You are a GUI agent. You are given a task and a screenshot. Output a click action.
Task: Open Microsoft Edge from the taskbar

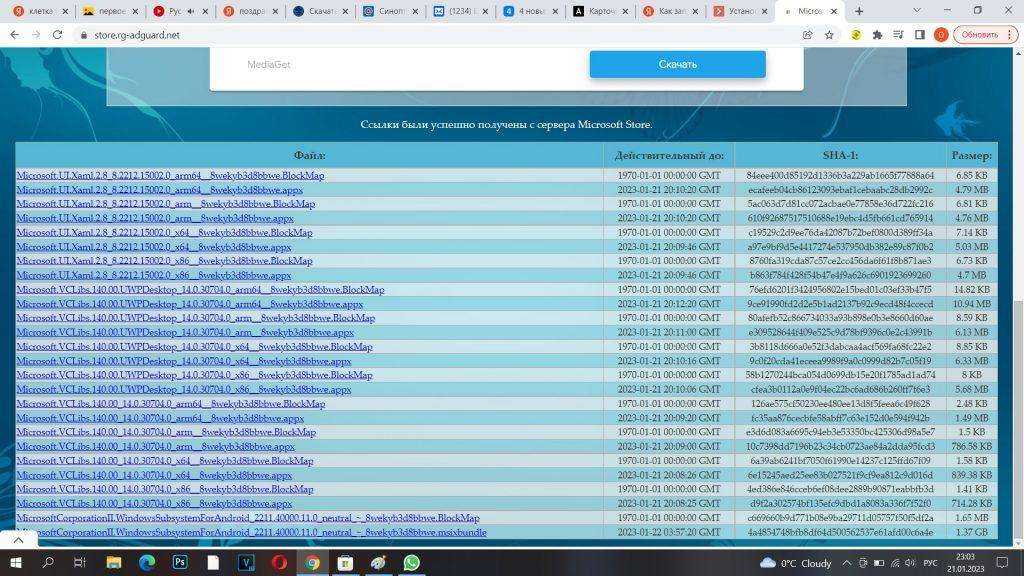146,563
